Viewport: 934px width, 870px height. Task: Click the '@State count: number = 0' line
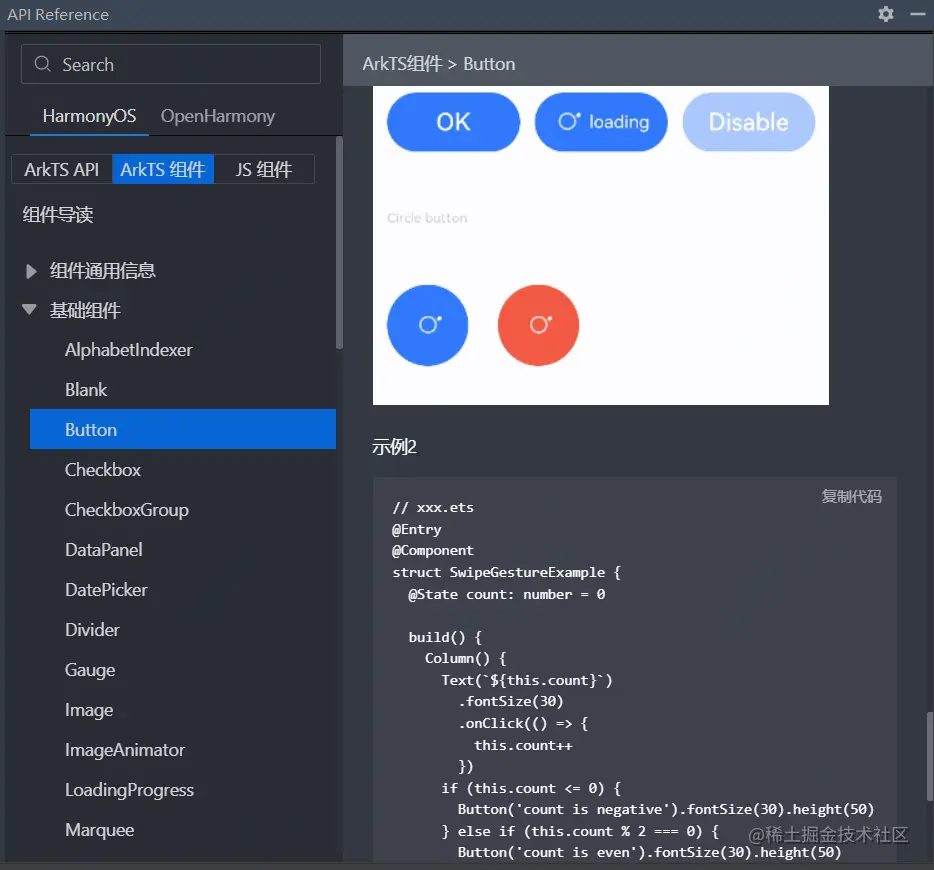tap(506, 594)
